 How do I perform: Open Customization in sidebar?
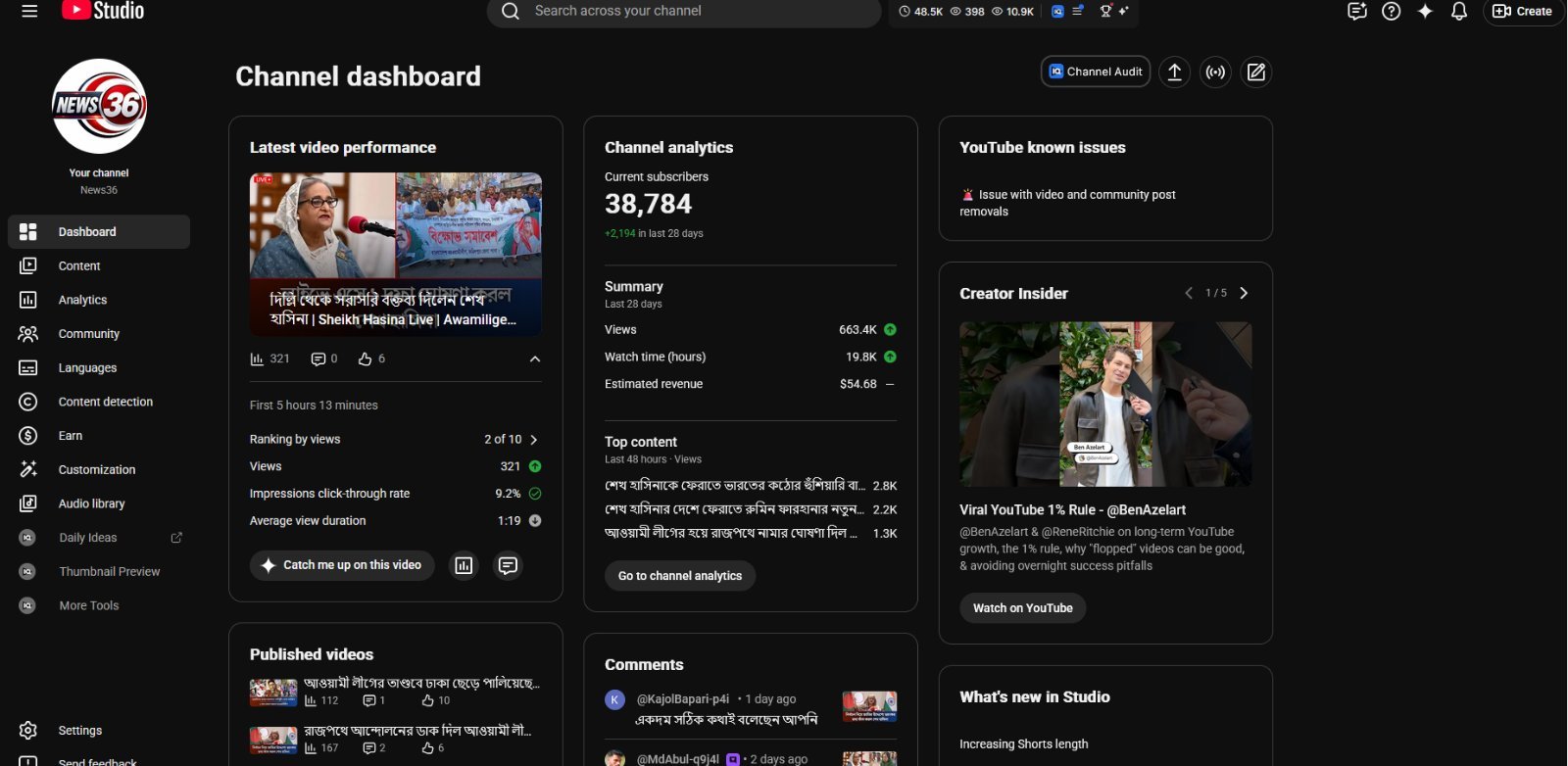coord(99,470)
